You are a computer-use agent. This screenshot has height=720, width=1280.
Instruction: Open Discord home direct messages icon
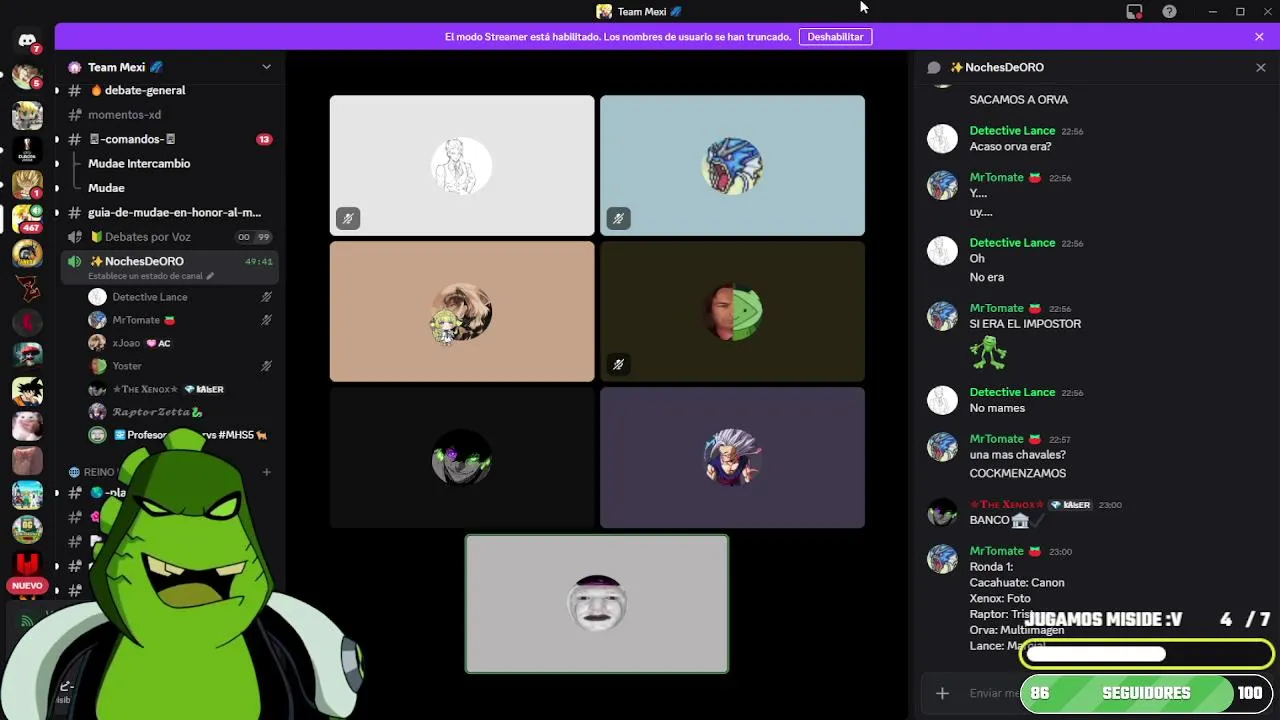[27, 41]
